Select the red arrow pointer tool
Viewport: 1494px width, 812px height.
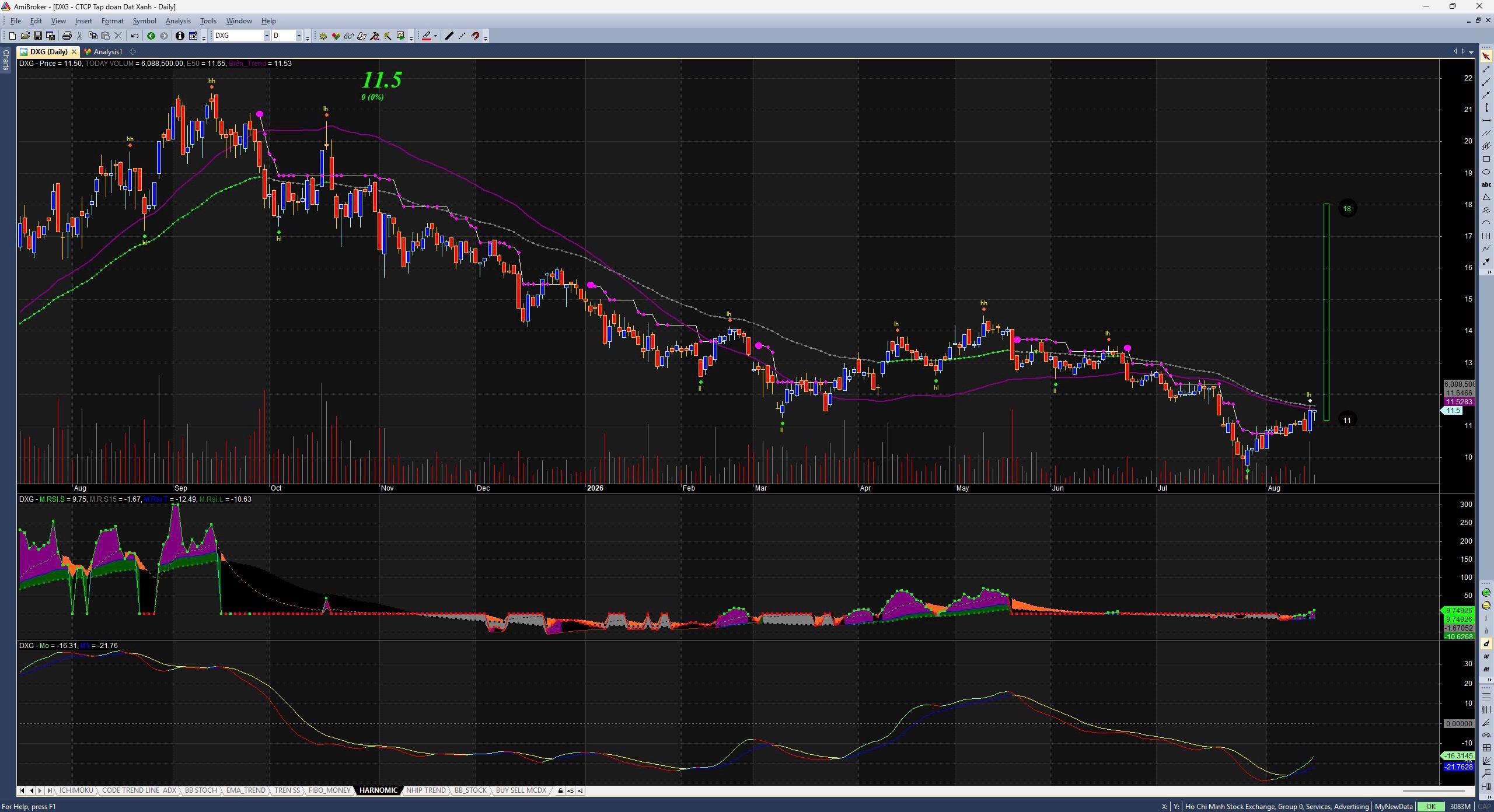coord(1486,57)
